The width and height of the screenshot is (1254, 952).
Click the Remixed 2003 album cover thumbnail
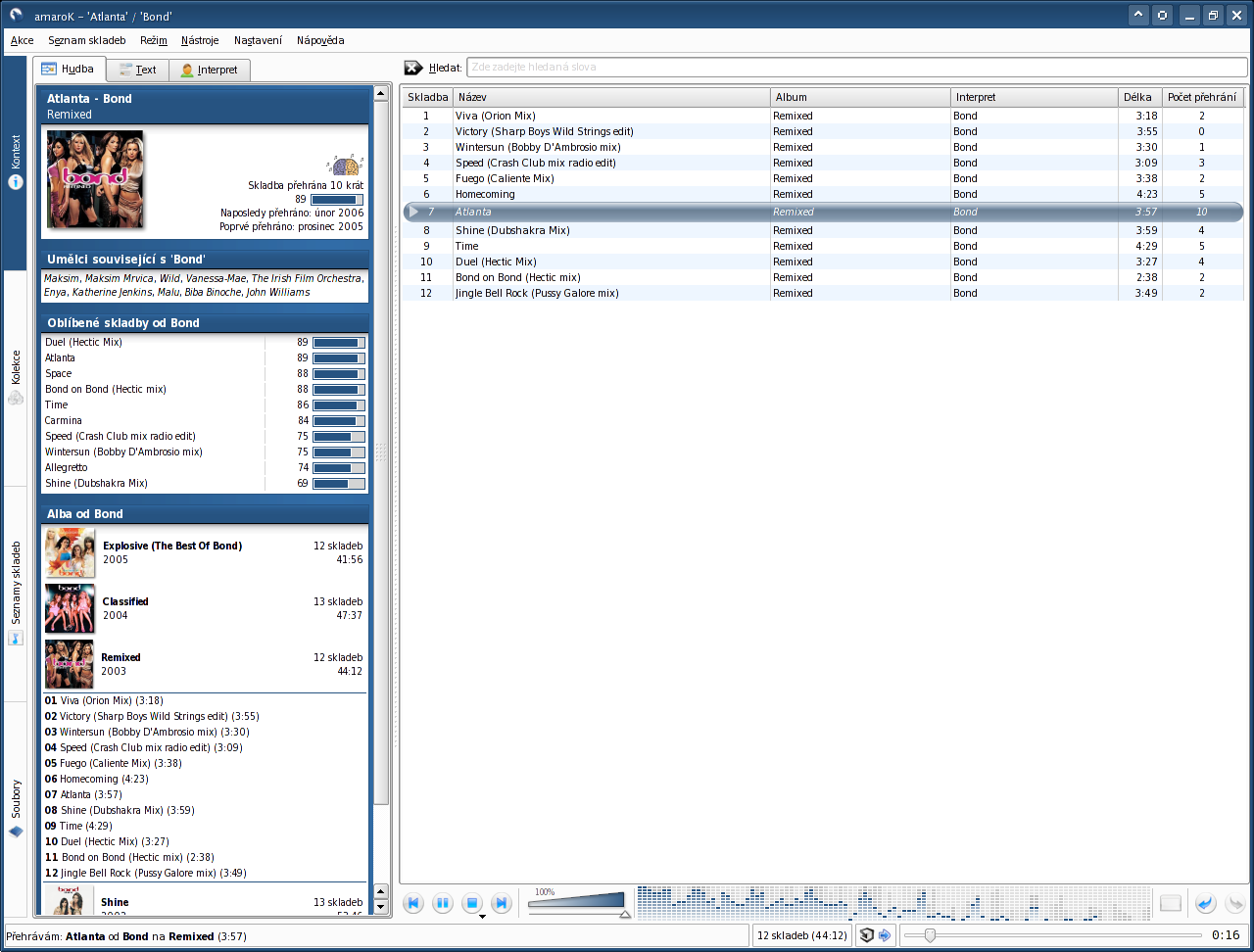(70, 665)
